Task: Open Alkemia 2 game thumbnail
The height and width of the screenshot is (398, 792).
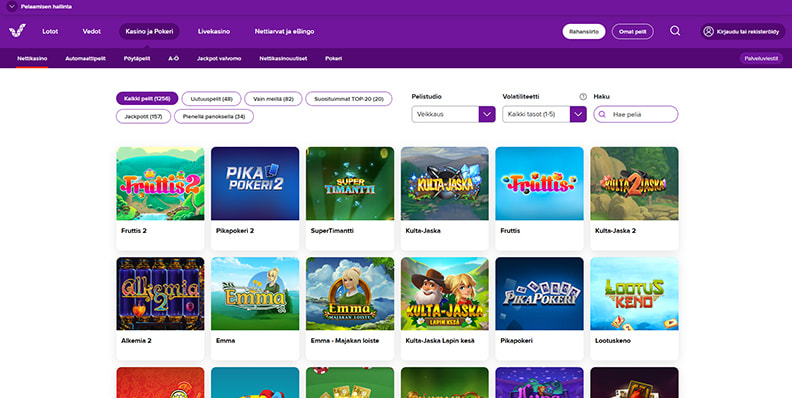Action: pos(160,294)
